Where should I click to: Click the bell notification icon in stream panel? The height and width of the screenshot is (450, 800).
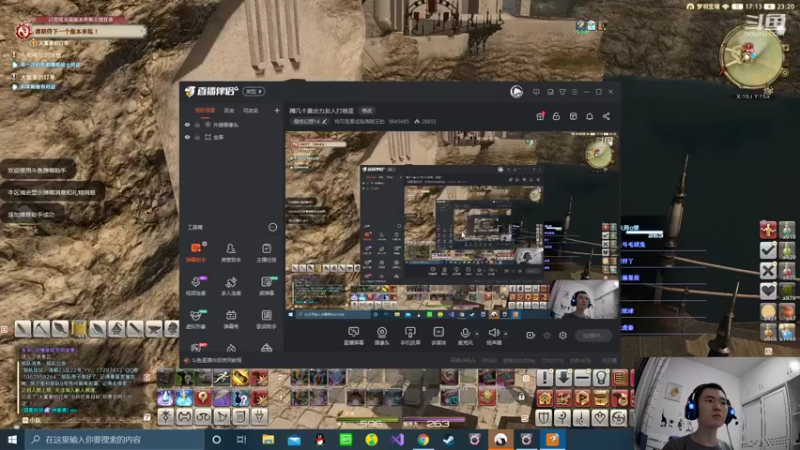tap(589, 116)
